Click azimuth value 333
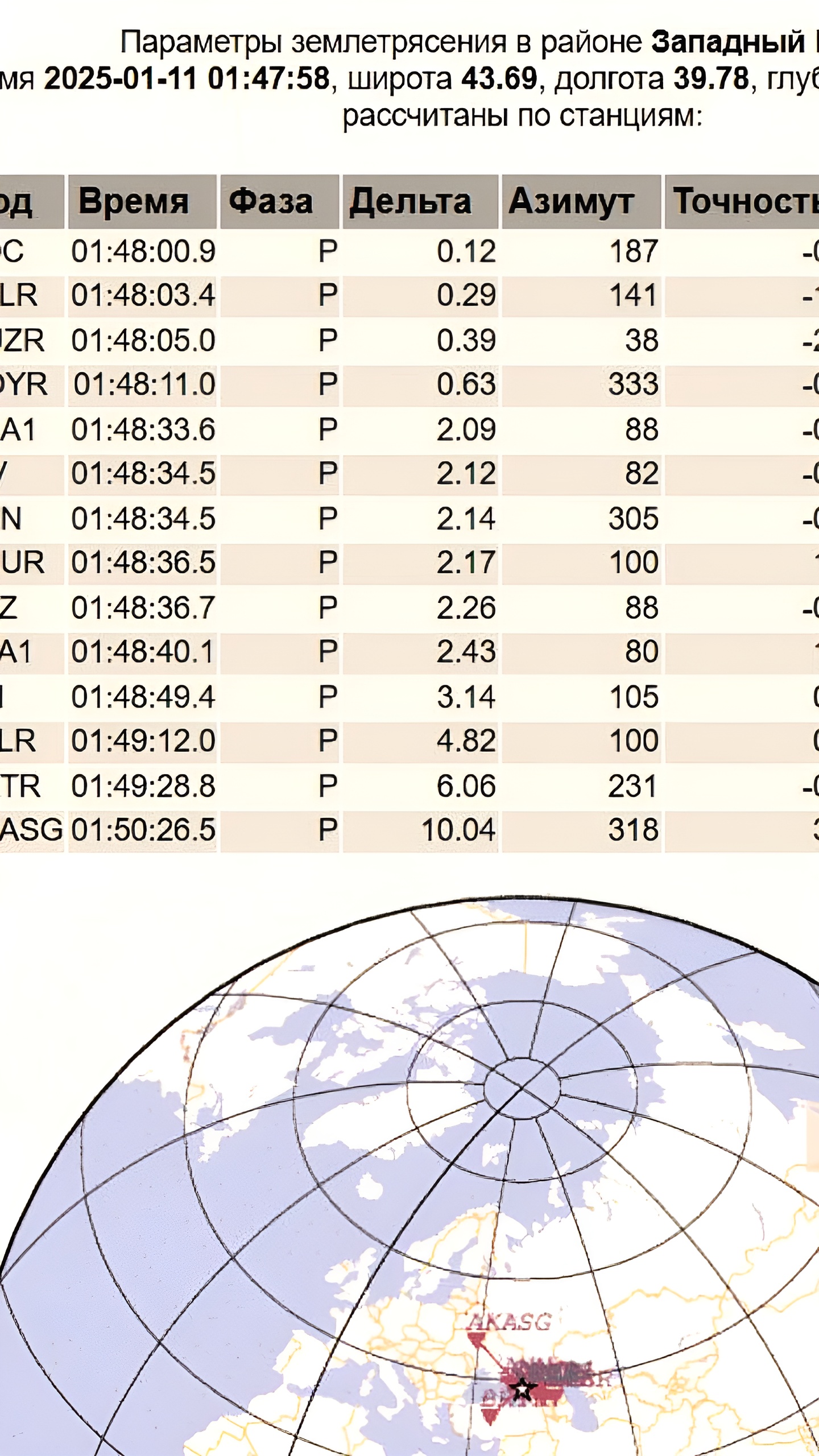This screenshot has width=819, height=1456. (634, 384)
